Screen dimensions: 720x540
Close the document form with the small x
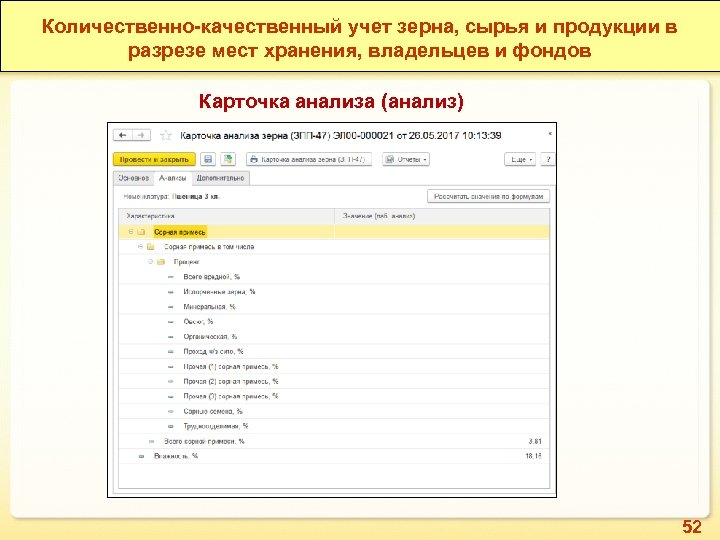pyautogui.click(x=550, y=134)
